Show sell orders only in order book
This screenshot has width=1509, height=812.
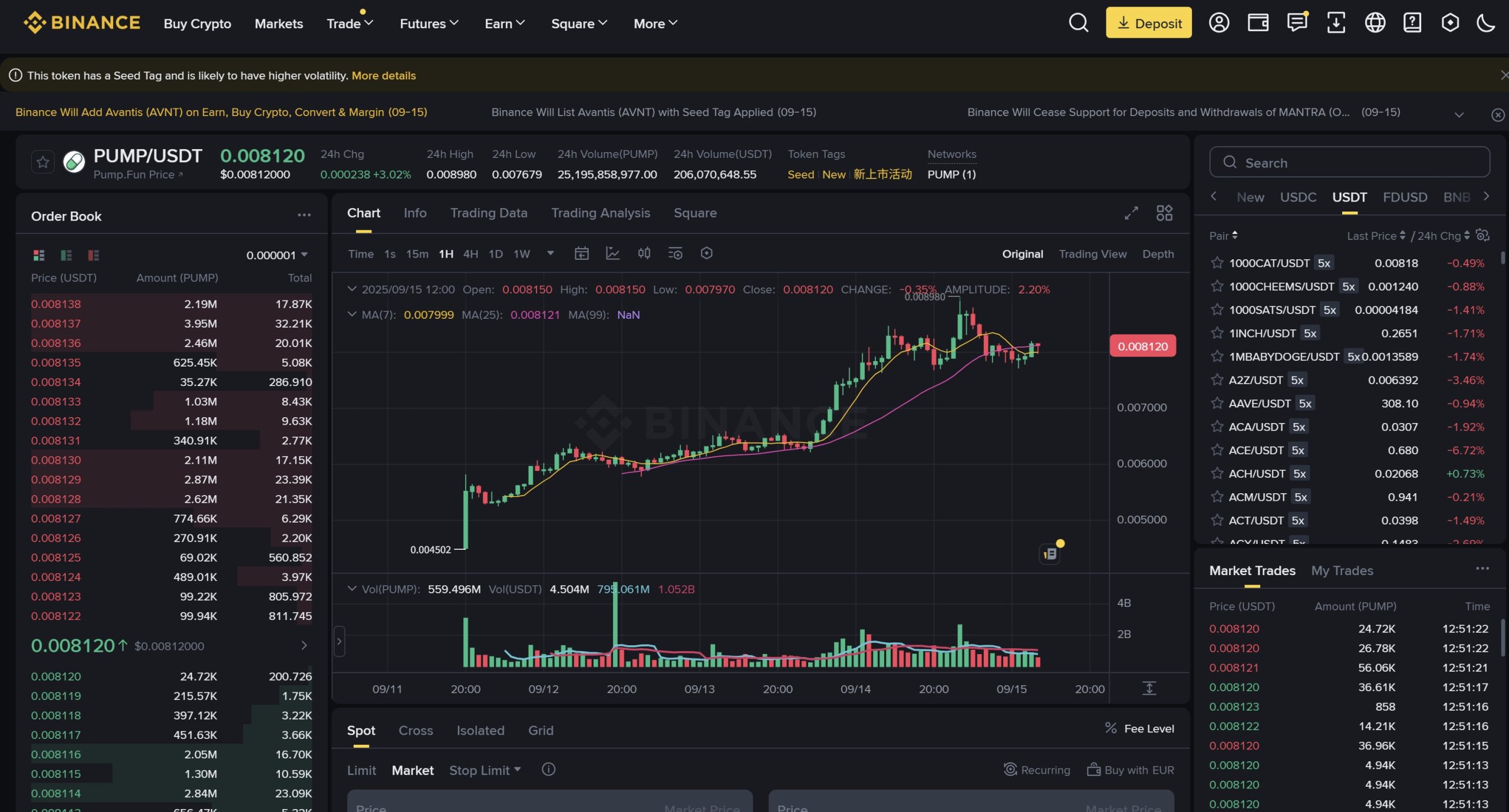(x=93, y=255)
